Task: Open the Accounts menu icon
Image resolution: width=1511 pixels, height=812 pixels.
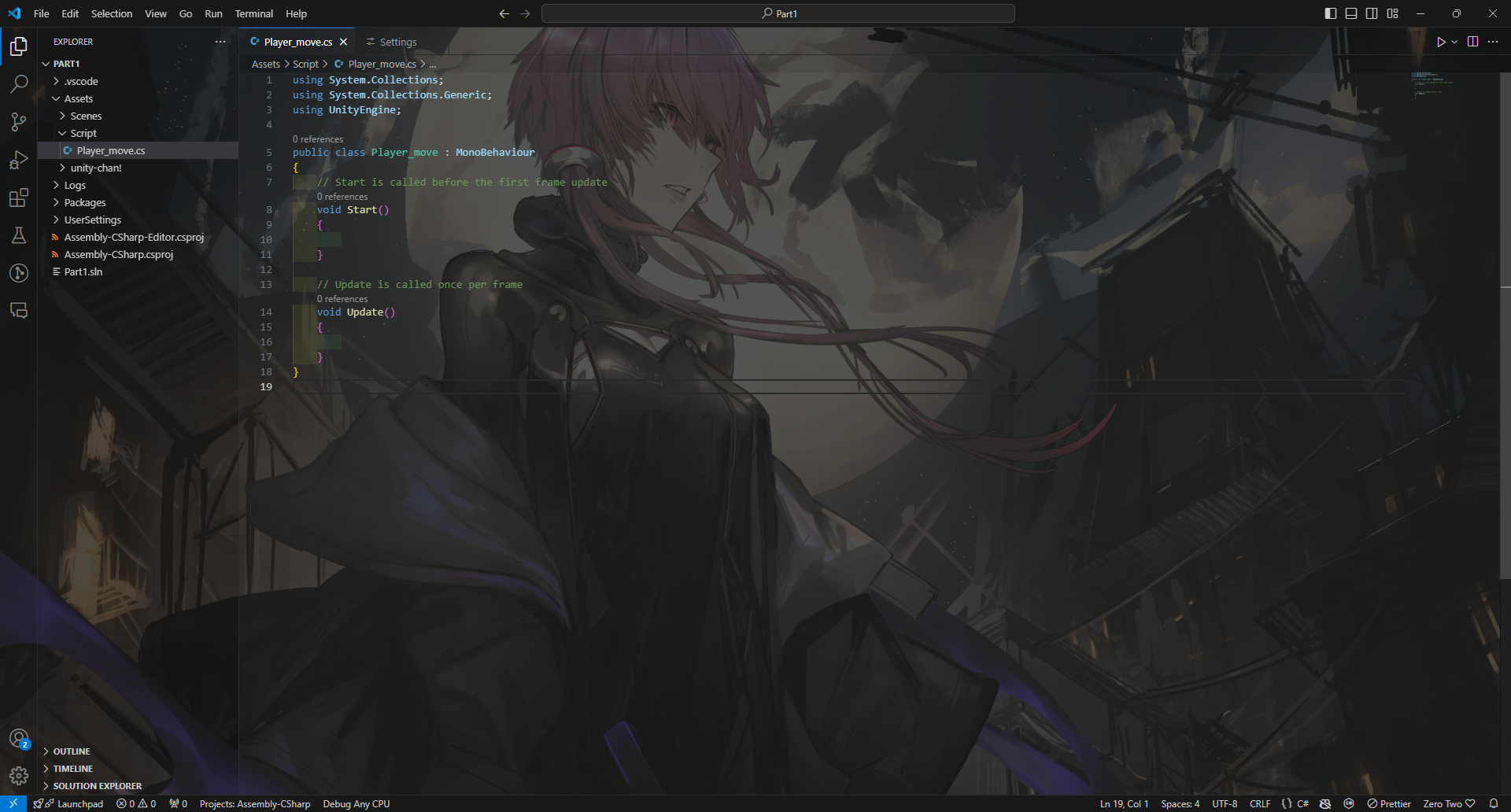Action: 19,739
